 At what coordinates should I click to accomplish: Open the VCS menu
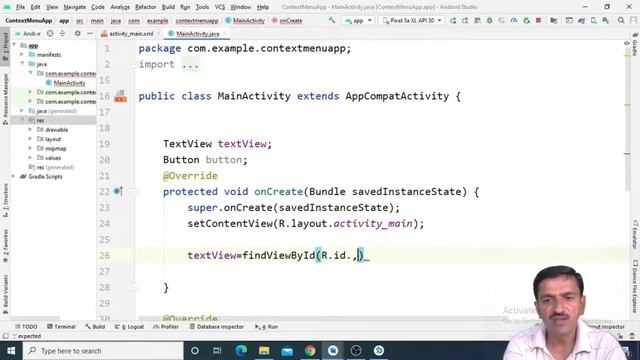click(220, 7)
